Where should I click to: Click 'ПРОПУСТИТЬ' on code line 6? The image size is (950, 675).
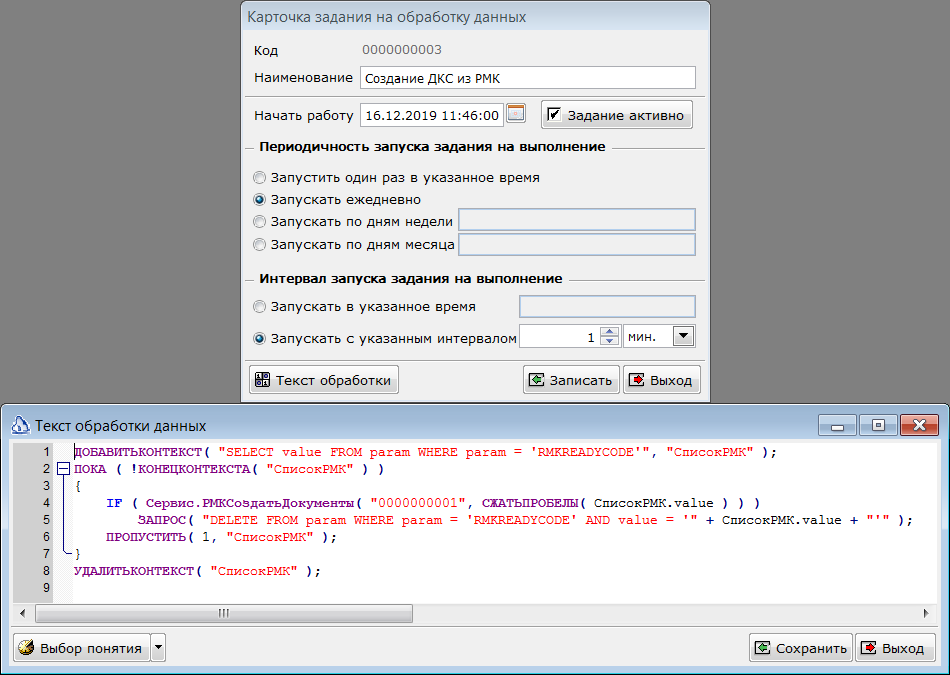145,537
